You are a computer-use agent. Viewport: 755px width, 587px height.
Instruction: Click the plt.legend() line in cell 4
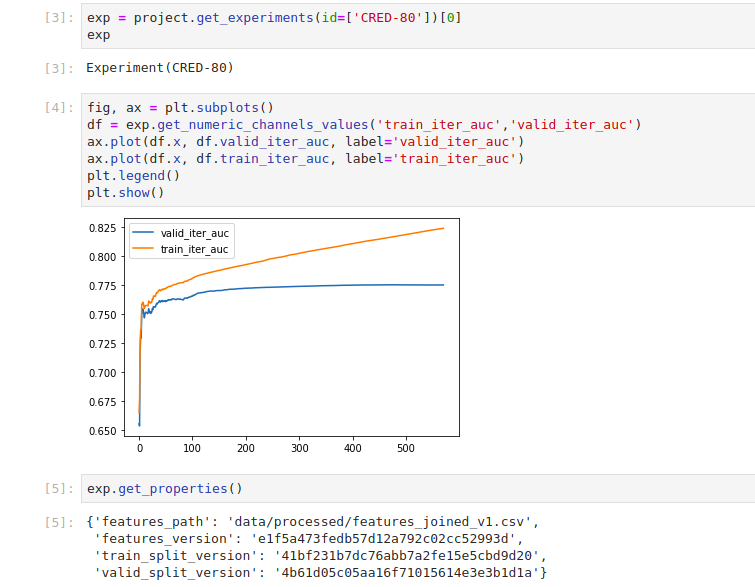(x=133, y=176)
